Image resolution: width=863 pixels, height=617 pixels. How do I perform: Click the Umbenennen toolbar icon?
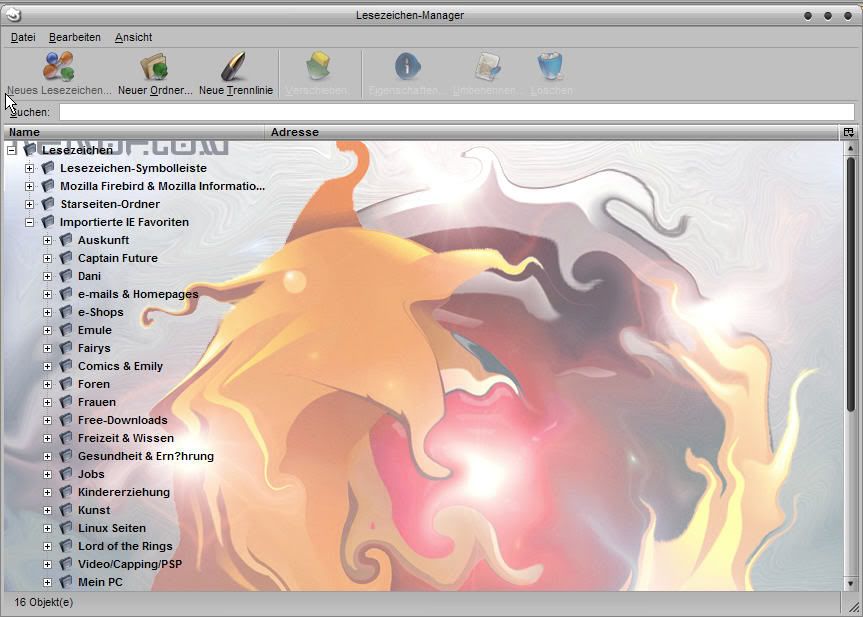[x=487, y=66]
